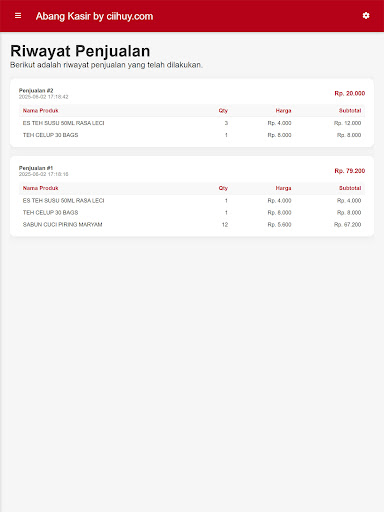Select the Penjualan #1 heading
Image resolution: width=384 pixels, height=512 pixels.
click(36, 168)
